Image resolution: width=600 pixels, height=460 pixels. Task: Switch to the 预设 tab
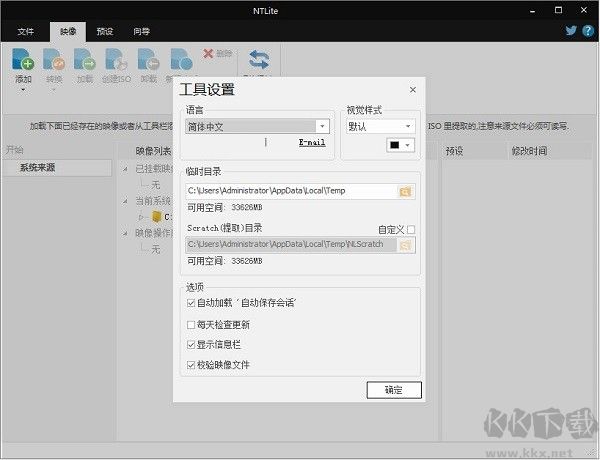point(104,31)
